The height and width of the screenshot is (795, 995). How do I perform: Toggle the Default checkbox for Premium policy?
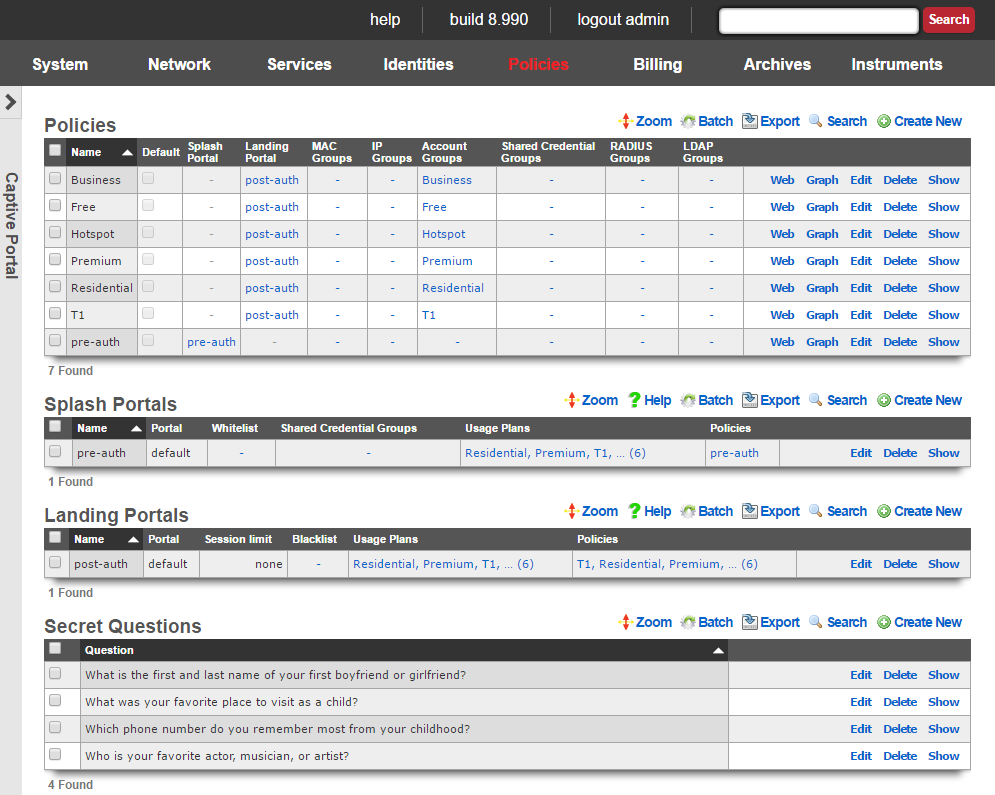pos(148,260)
